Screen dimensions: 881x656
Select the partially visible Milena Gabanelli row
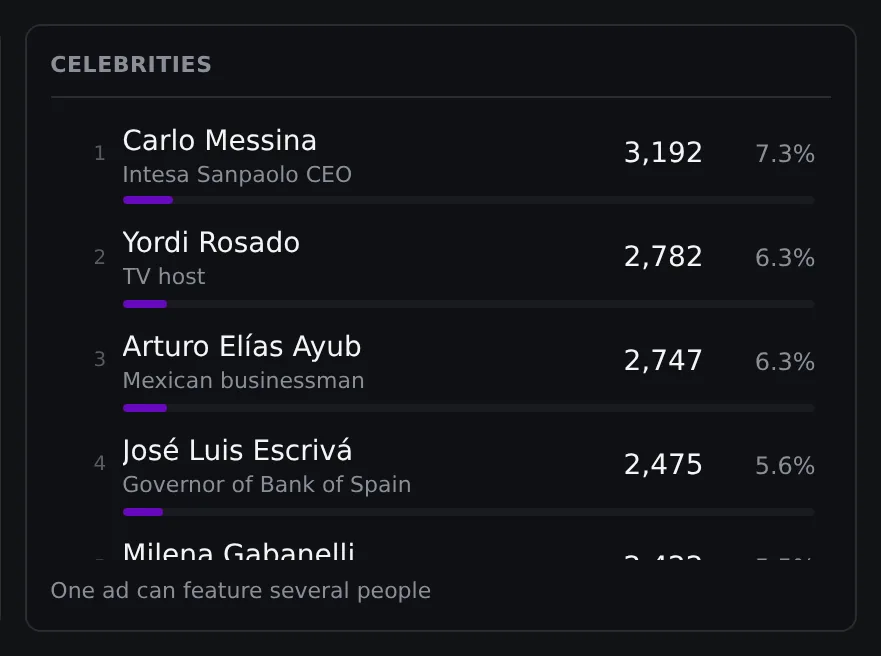[x=454, y=549]
